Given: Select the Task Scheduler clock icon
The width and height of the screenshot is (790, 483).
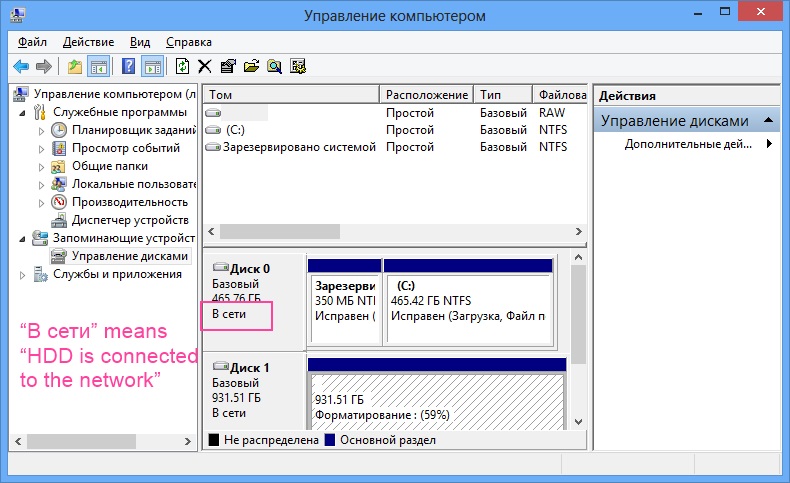Looking at the screenshot, I should (59, 130).
